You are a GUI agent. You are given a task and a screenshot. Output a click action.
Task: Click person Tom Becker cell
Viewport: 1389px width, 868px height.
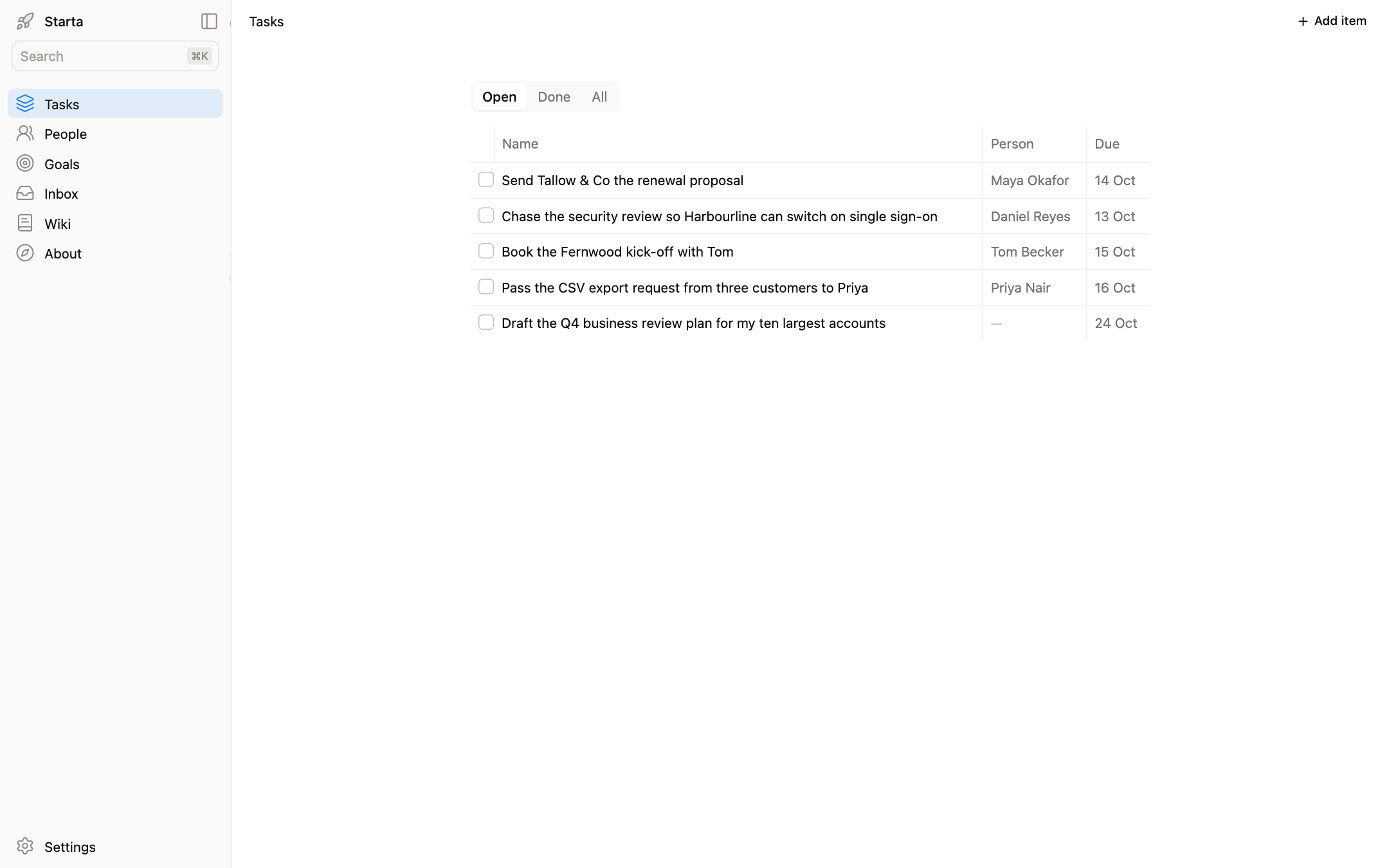click(x=1027, y=251)
